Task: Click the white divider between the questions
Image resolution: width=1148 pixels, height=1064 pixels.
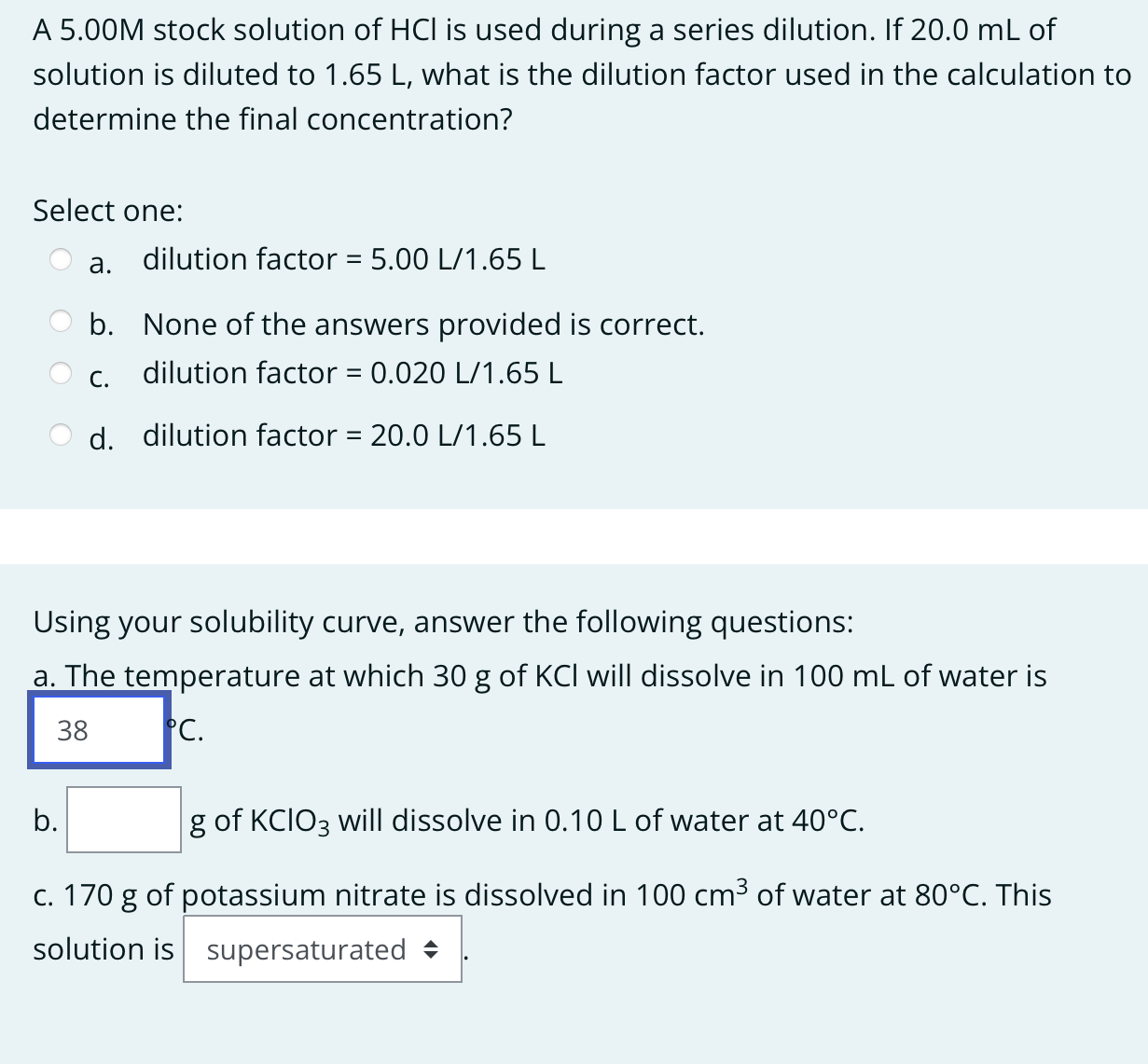Action: [x=574, y=536]
